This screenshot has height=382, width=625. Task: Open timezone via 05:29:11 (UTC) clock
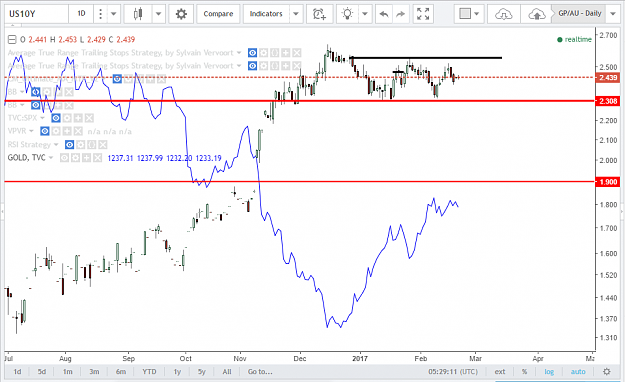pos(453,372)
